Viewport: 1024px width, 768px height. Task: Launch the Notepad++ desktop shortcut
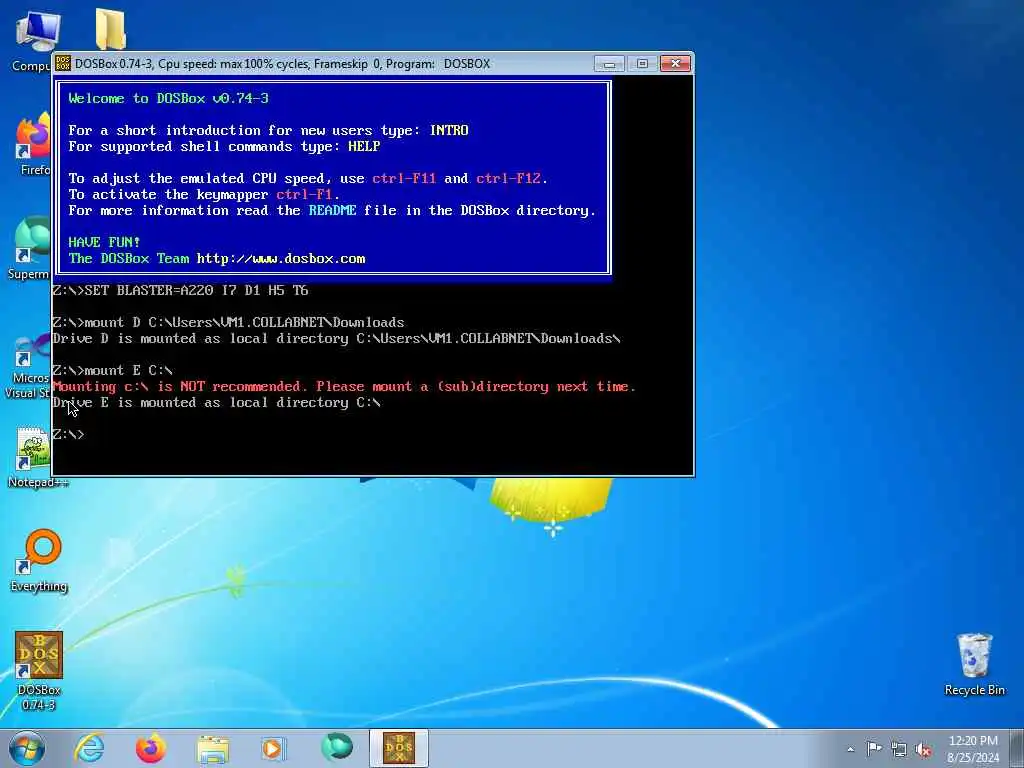point(38,457)
